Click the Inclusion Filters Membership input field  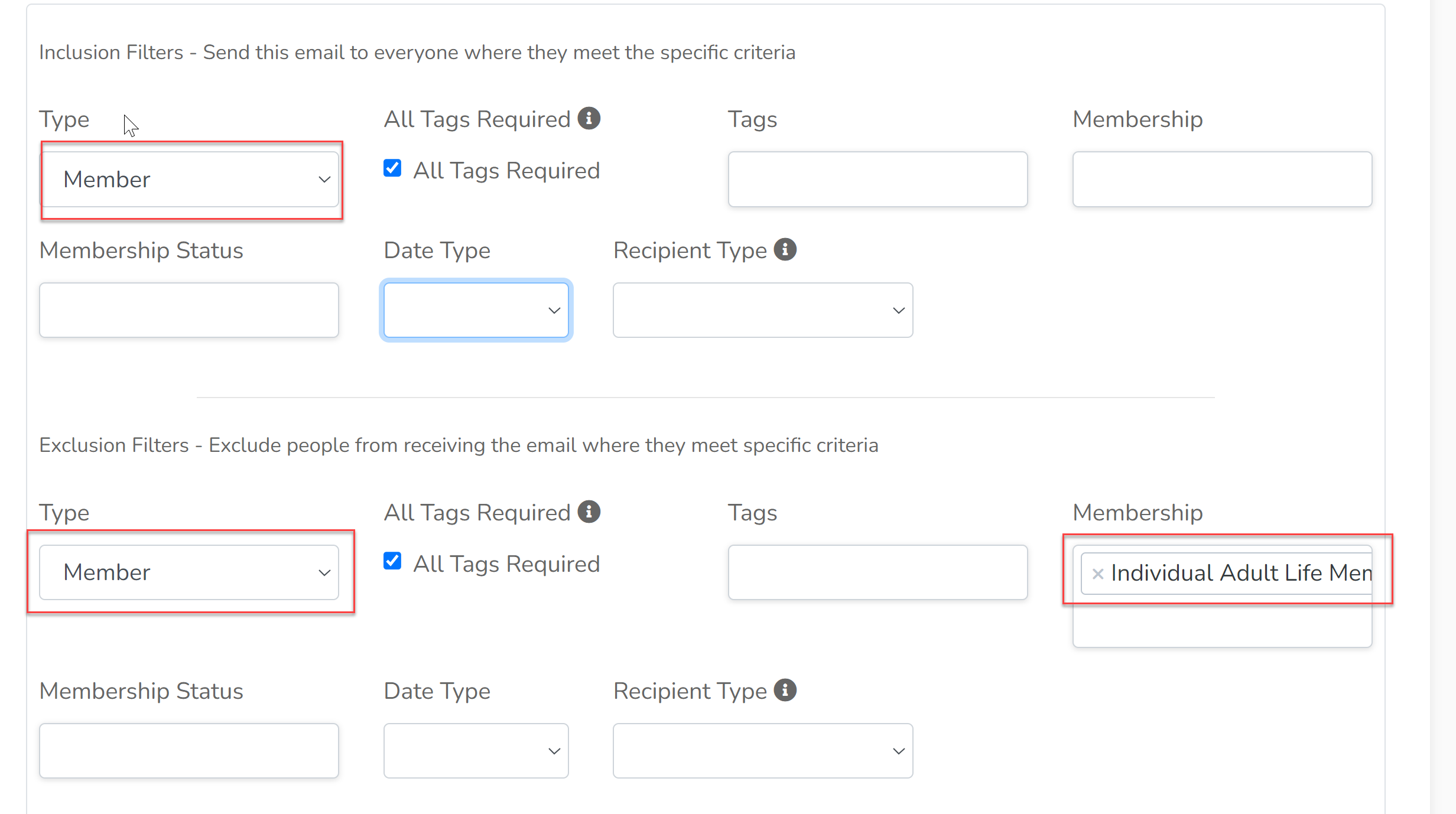(x=1223, y=180)
